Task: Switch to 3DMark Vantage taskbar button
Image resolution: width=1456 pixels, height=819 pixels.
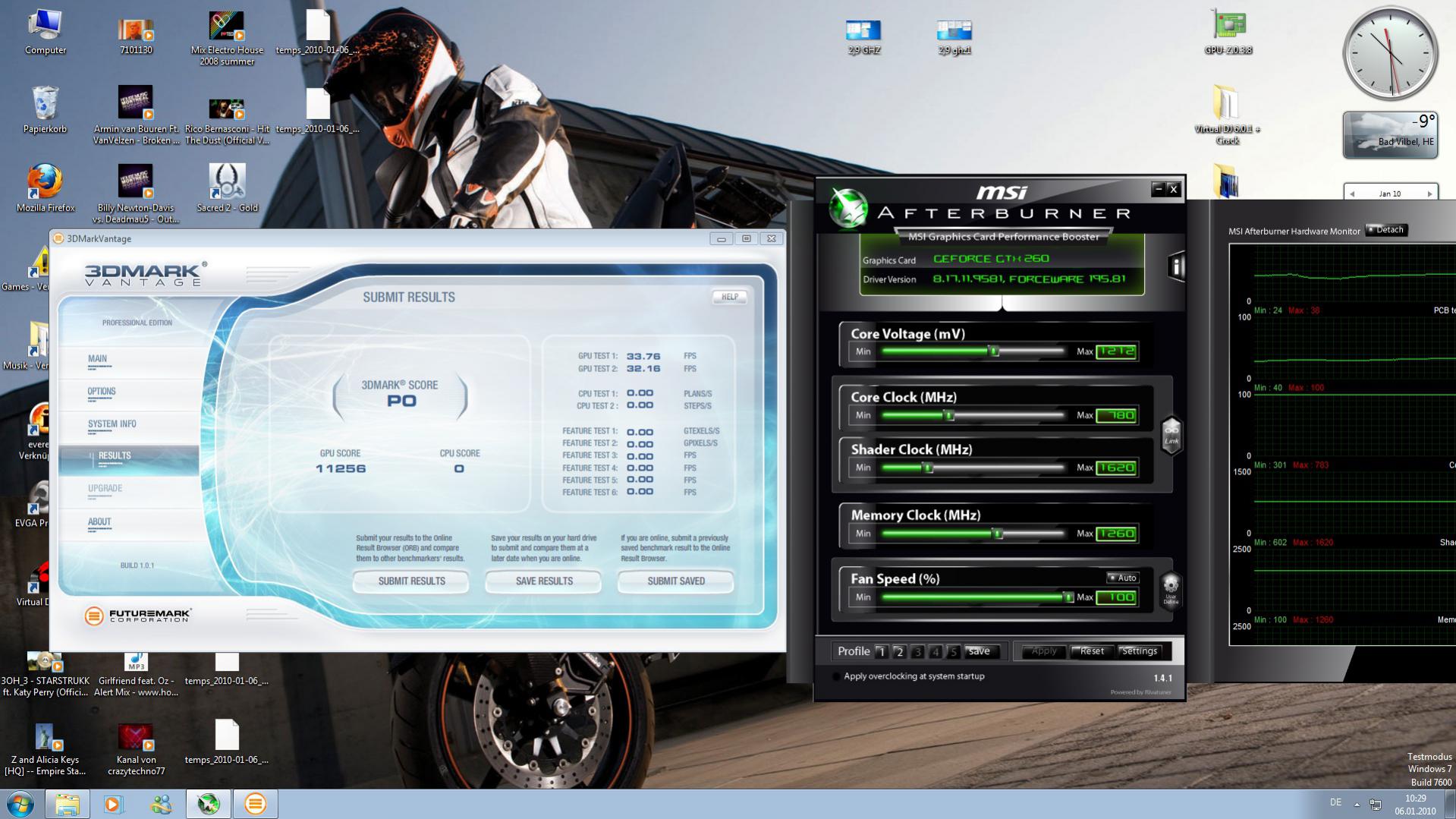Action: [255, 804]
